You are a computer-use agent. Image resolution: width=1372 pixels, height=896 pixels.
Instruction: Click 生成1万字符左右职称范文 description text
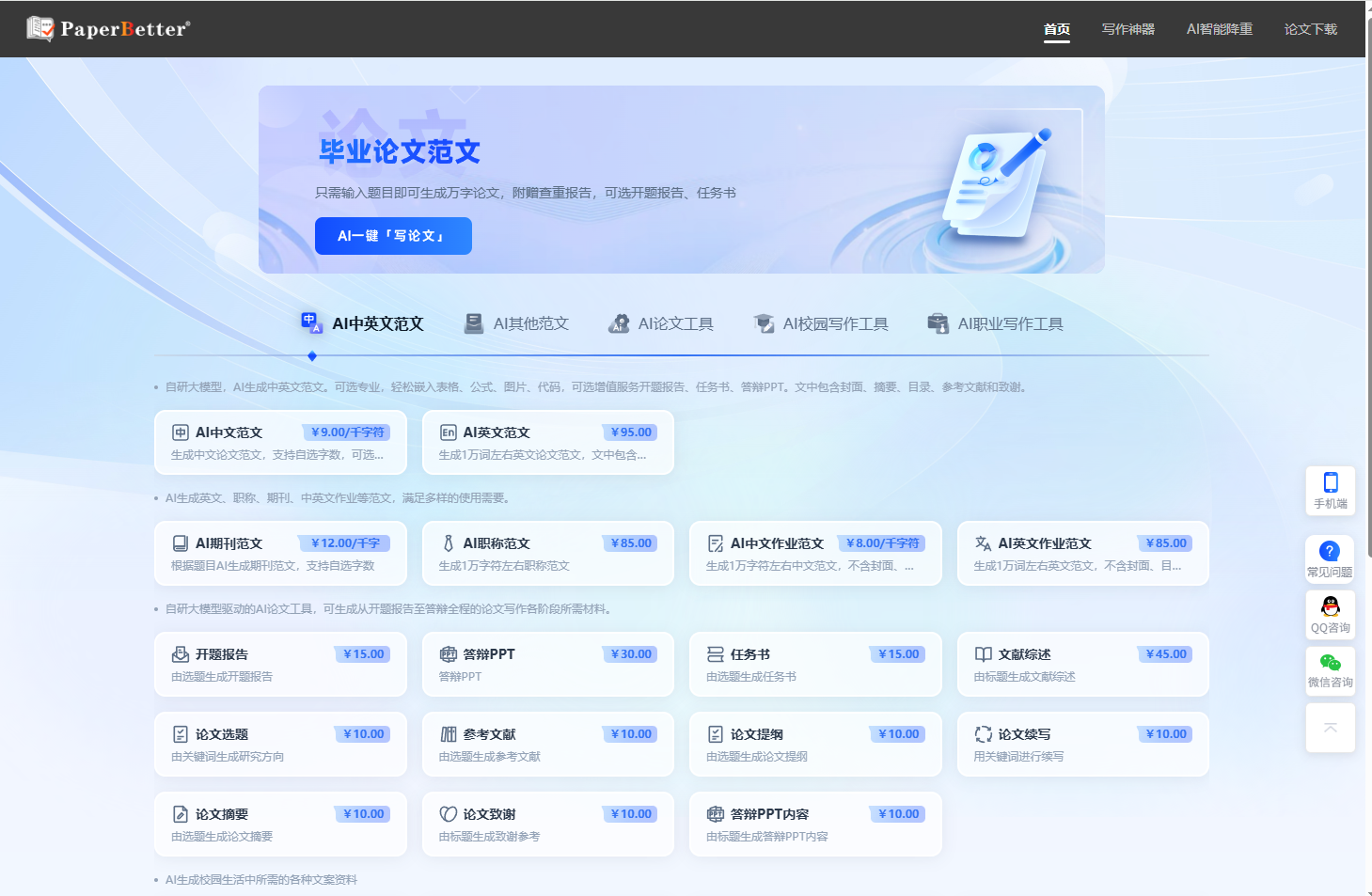[x=504, y=566]
